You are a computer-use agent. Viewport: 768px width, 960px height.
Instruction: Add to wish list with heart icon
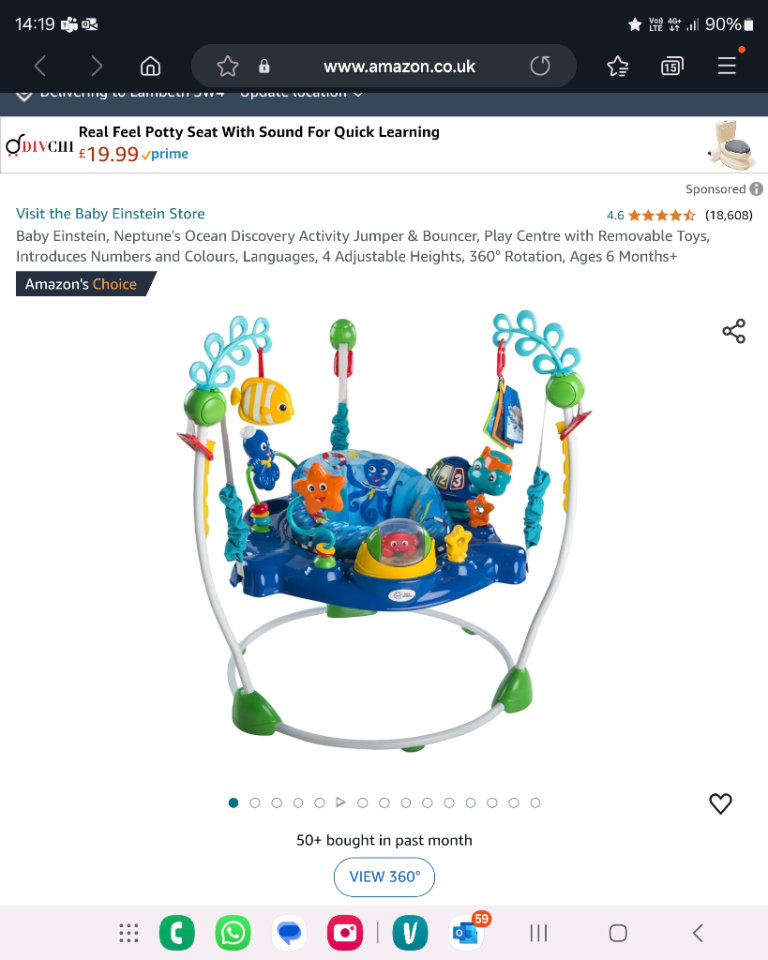(720, 803)
